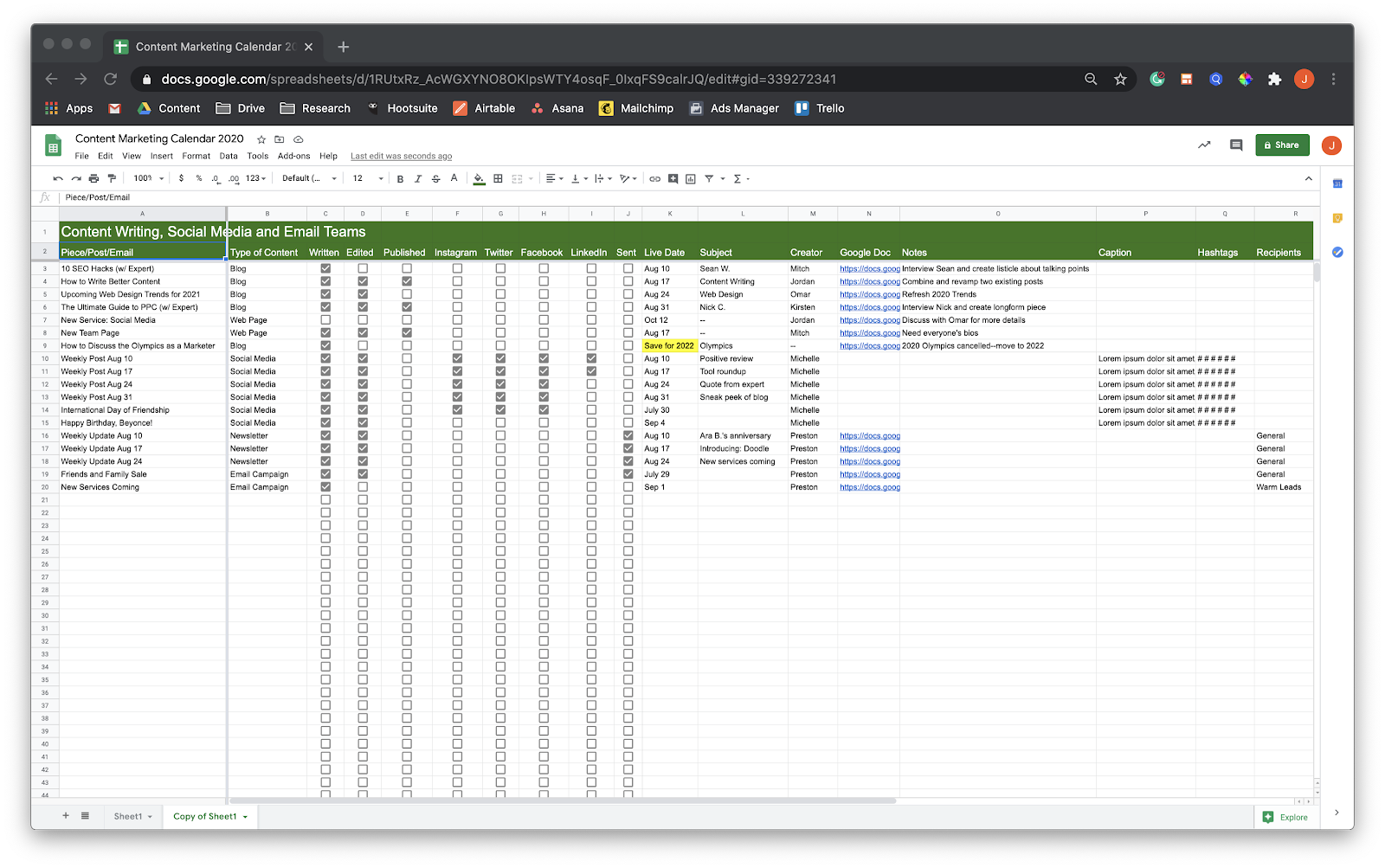Expand the font family Default dropdown
The image size is (1385, 868).
(x=309, y=179)
